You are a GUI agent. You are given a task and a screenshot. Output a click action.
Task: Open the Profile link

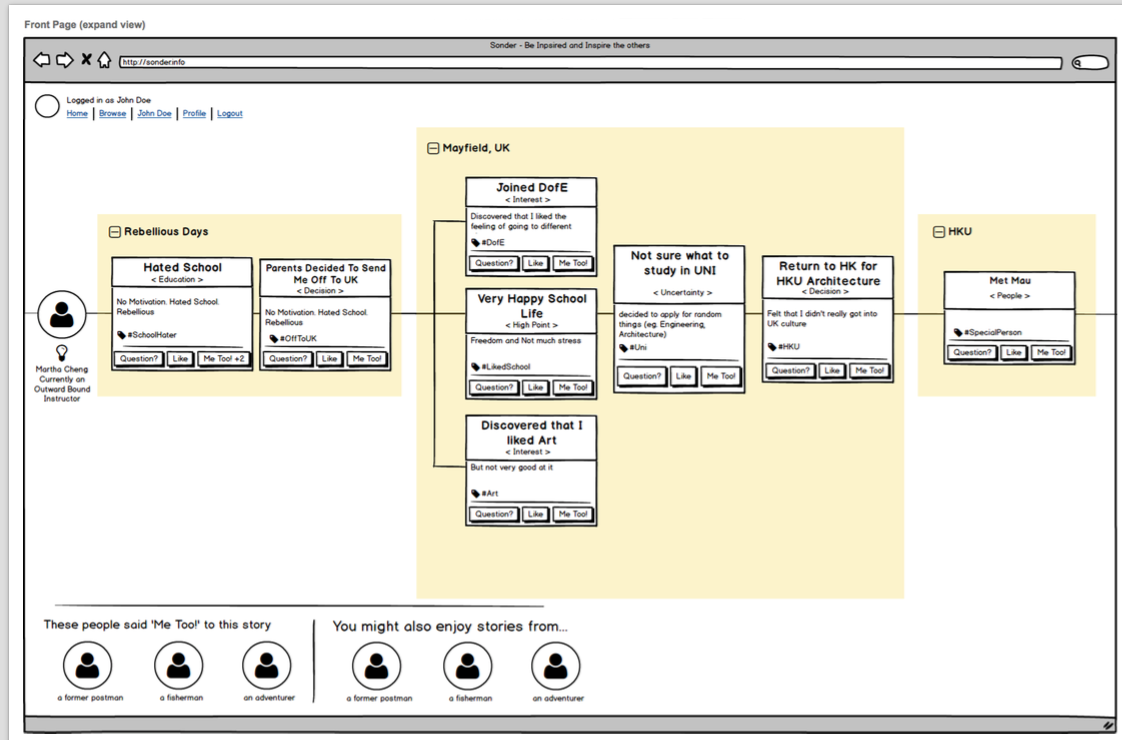pos(194,113)
